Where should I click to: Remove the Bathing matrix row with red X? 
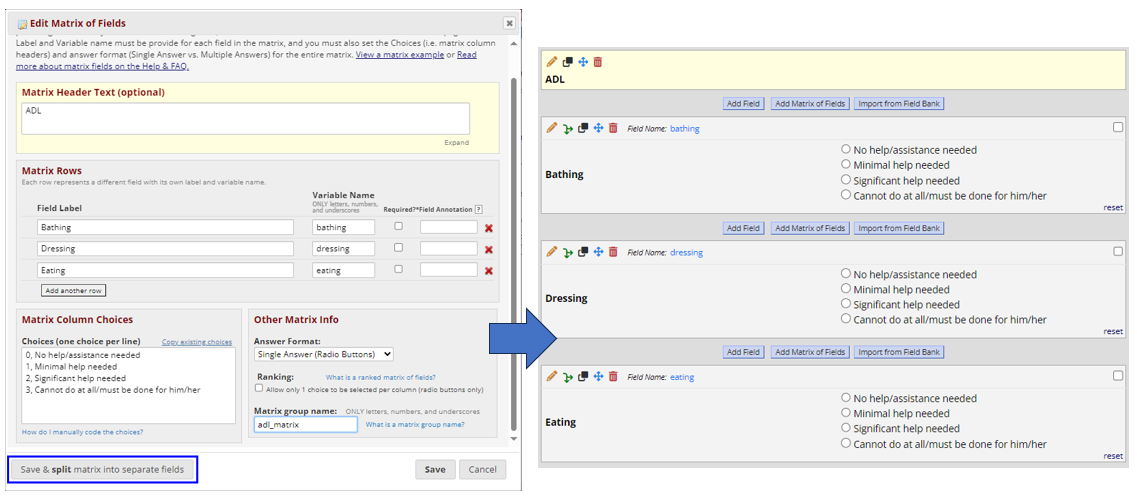click(489, 228)
